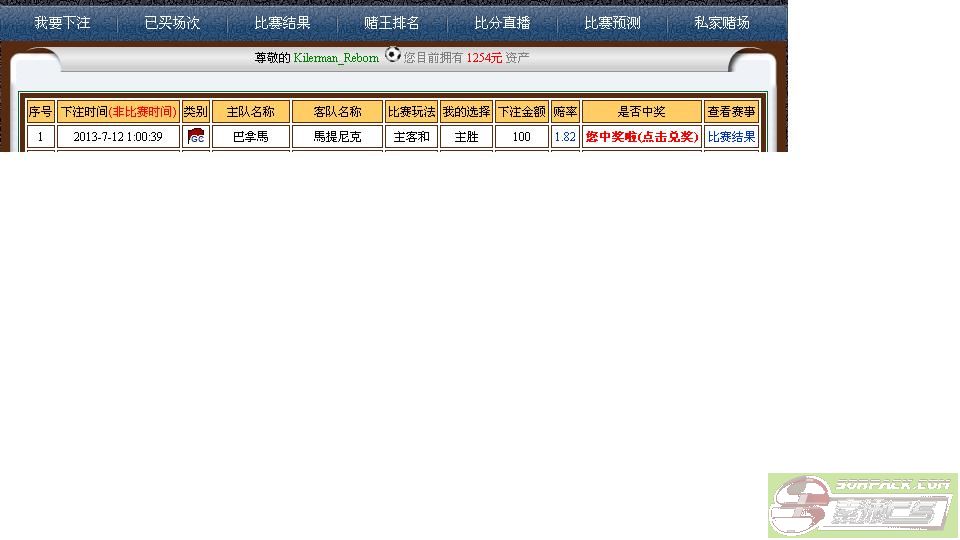Select the home team cell 巴拿馬
The width and height of the screenshot is (960, 540).
tap(250, 137)
